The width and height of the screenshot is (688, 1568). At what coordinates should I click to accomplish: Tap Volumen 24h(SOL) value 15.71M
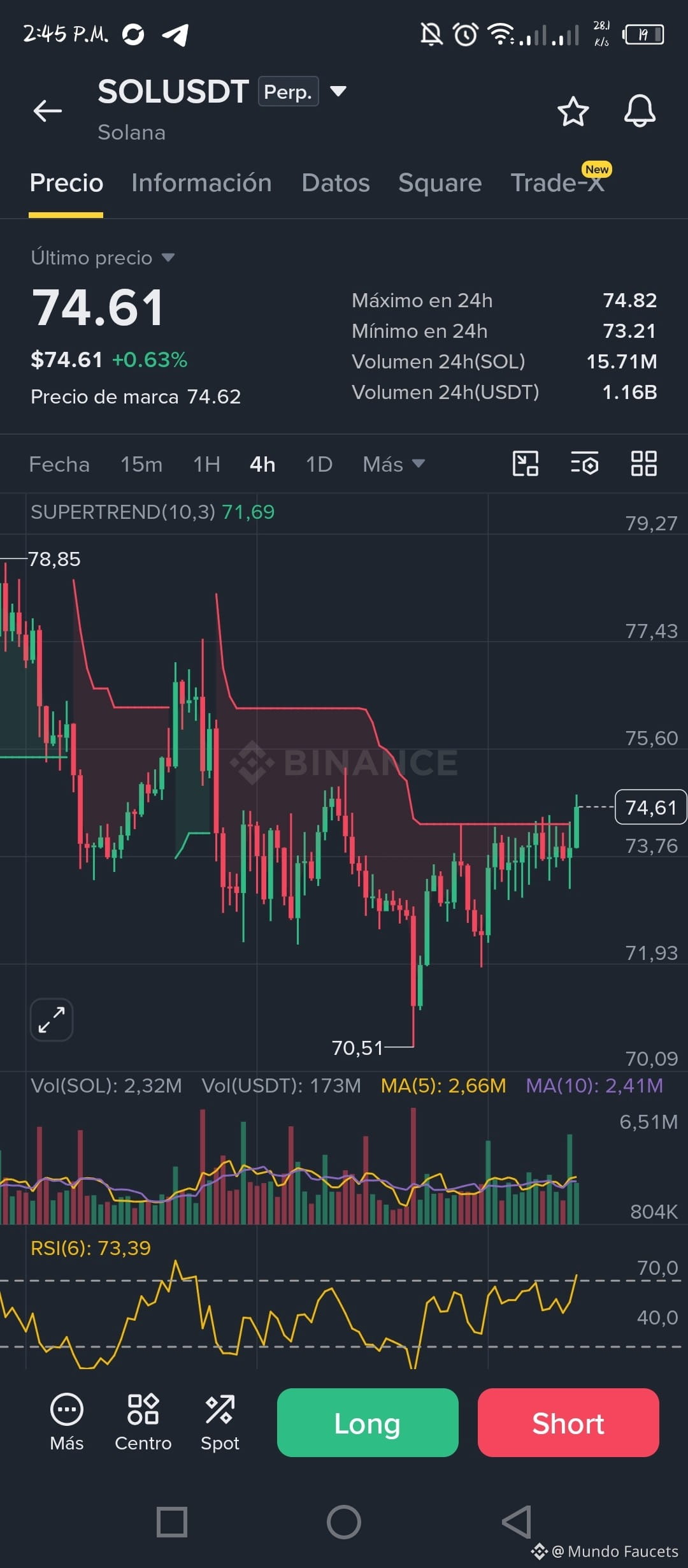pyautogui.click(x=621, y=361)
